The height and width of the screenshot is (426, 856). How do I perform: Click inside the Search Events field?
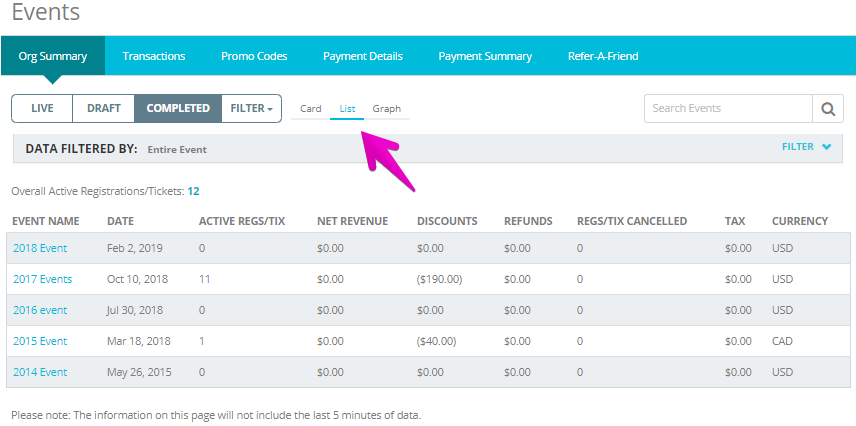tap(728, 109)
